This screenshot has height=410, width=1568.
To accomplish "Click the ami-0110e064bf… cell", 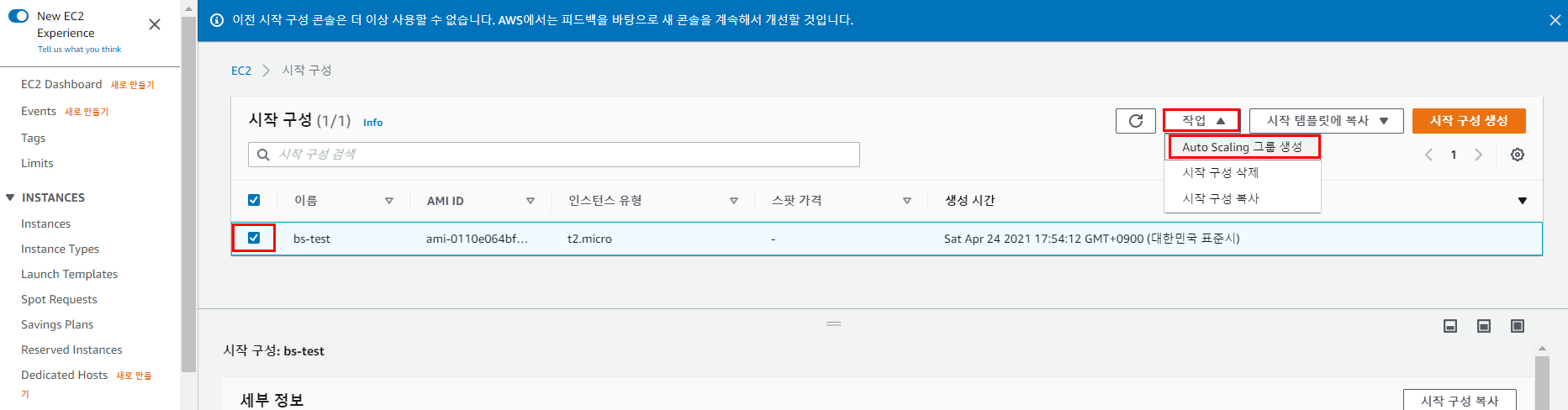I will coord(477,239).
